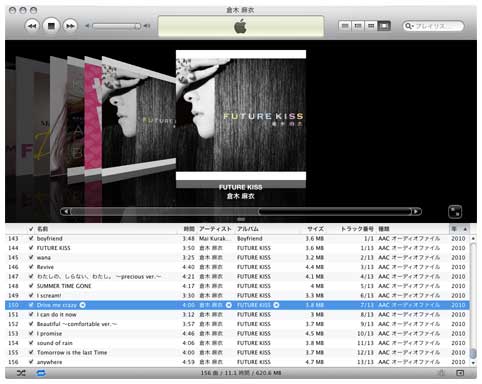Click track list scroll down arrow

(x=473, y=362)
